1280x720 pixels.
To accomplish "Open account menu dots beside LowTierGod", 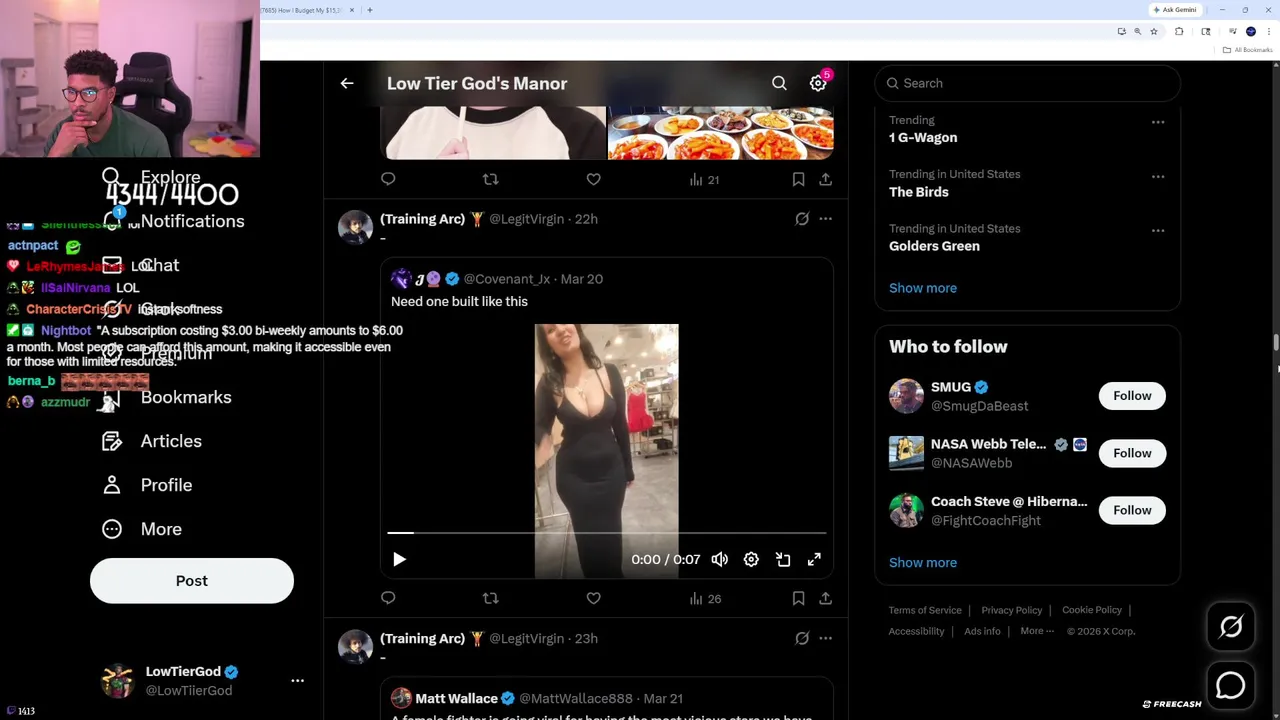I will (x=297, y=681).
